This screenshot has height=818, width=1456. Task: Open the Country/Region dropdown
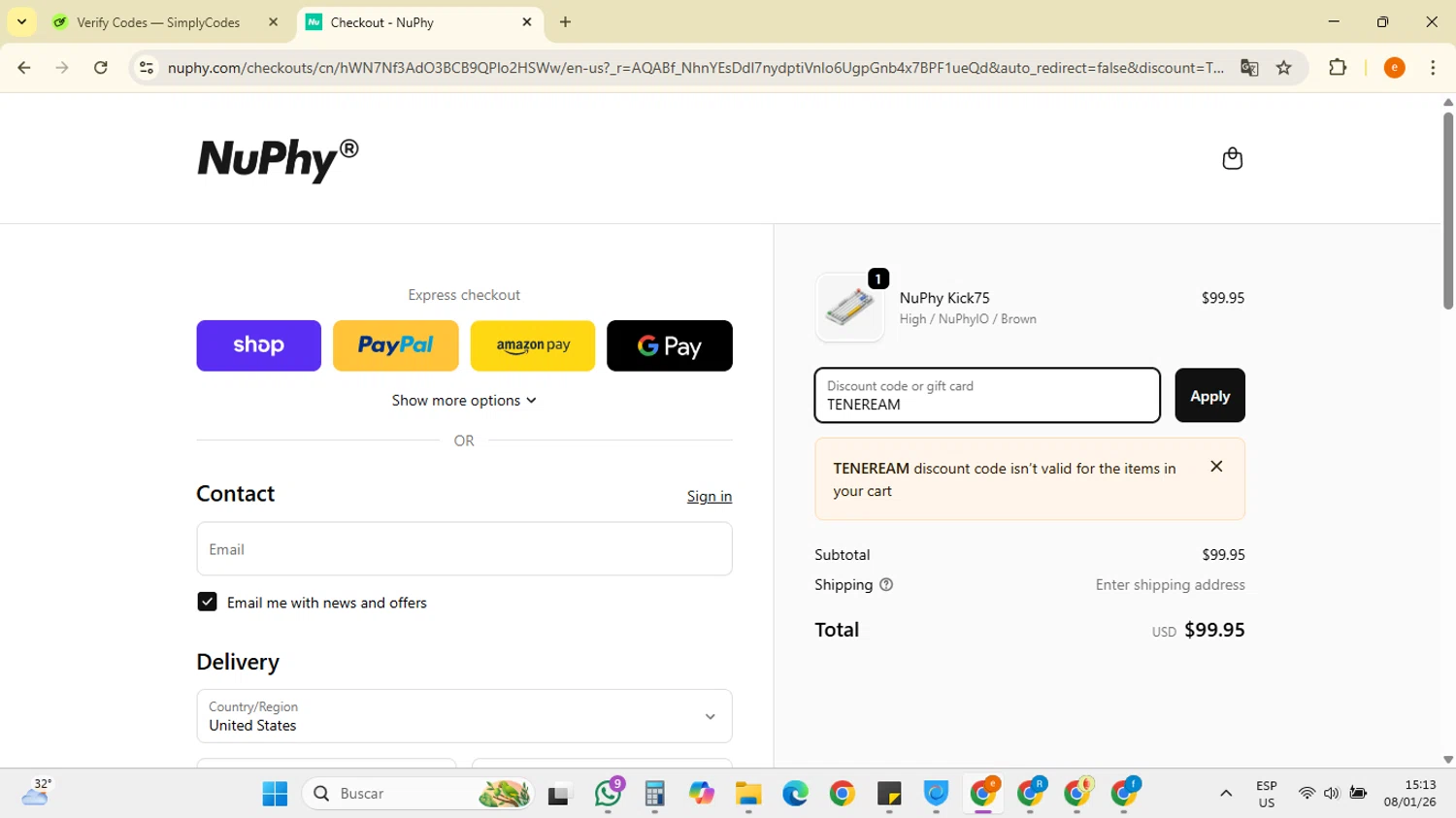(464, 716)
